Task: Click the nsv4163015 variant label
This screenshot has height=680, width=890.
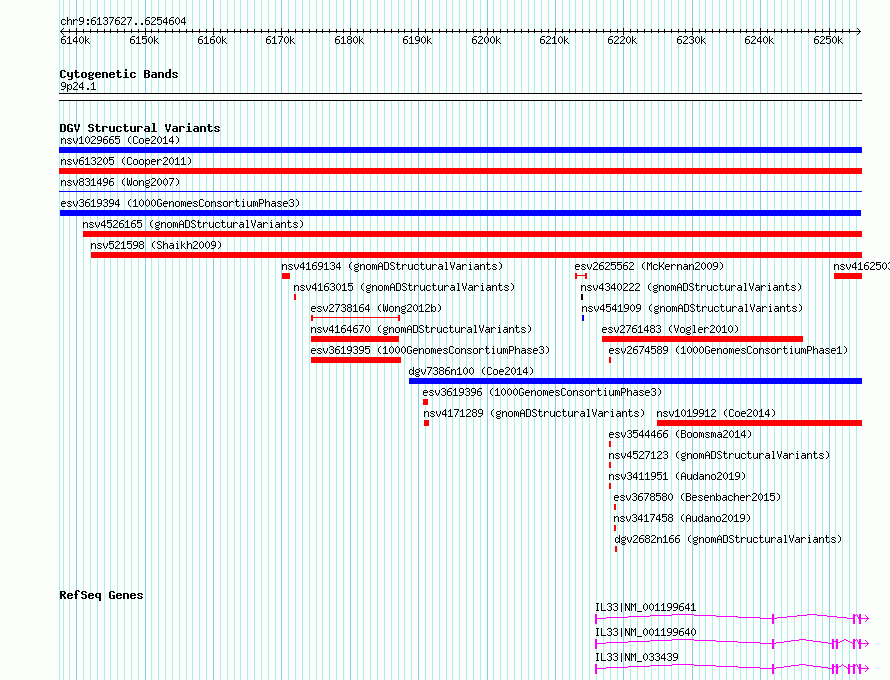Action: 404,287
